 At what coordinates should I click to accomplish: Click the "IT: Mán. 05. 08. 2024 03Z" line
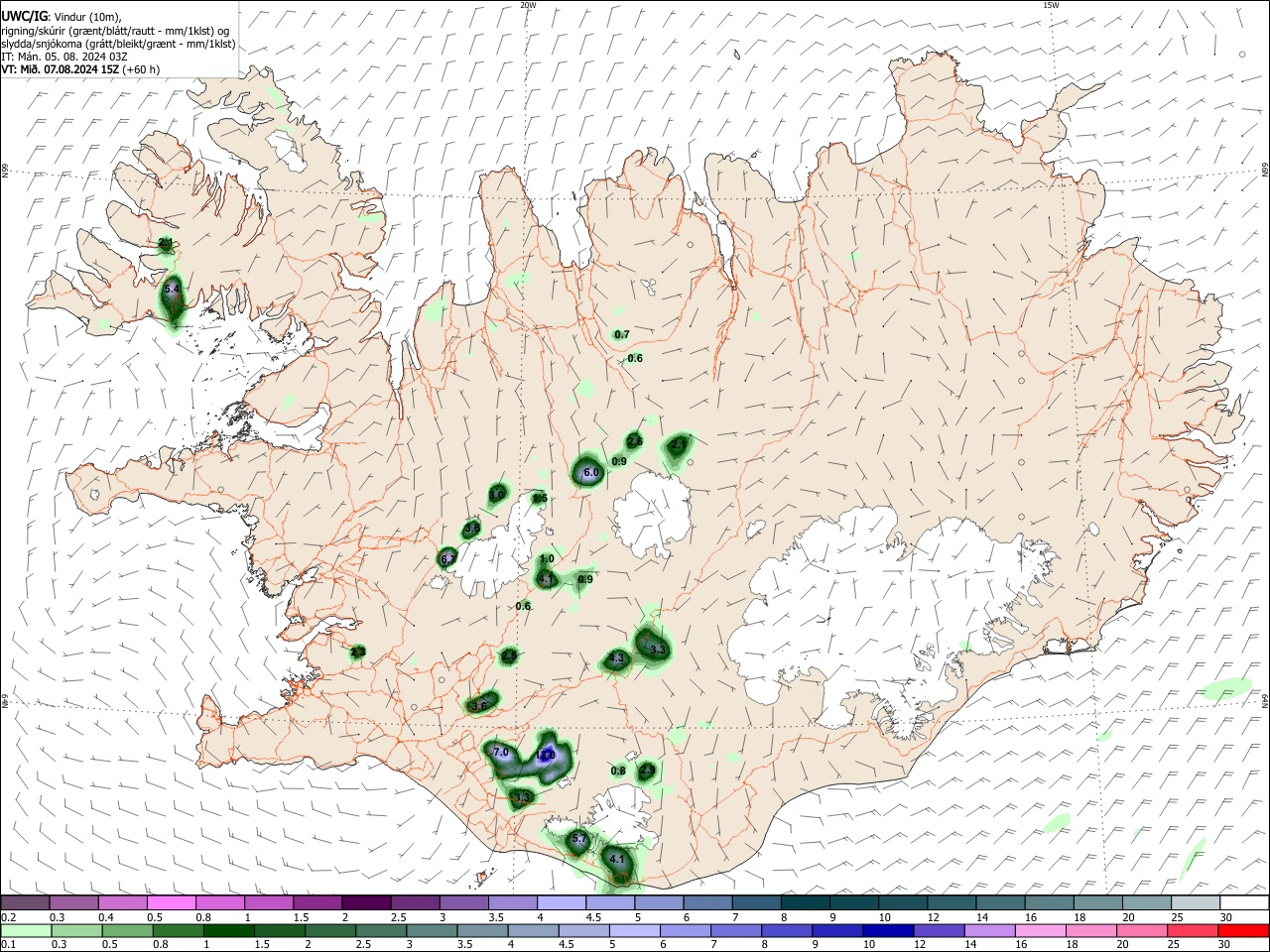(x=63, y=57)
